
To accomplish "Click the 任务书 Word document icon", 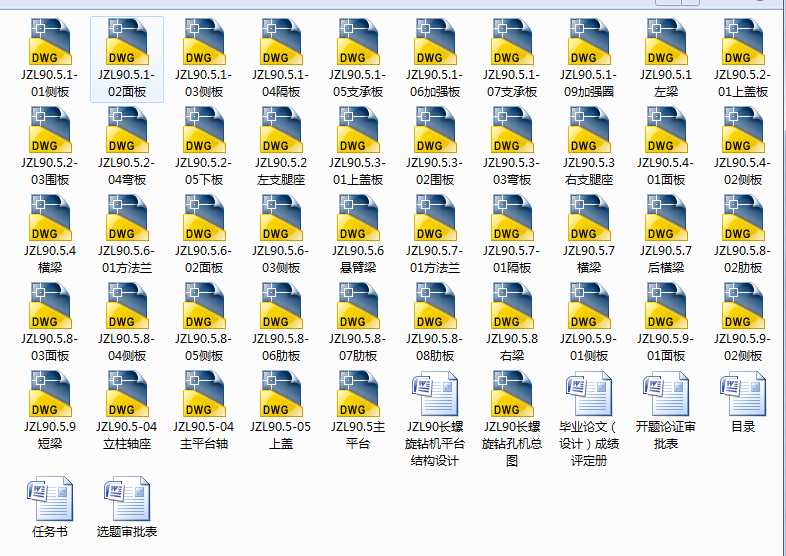I will [50, 499].
